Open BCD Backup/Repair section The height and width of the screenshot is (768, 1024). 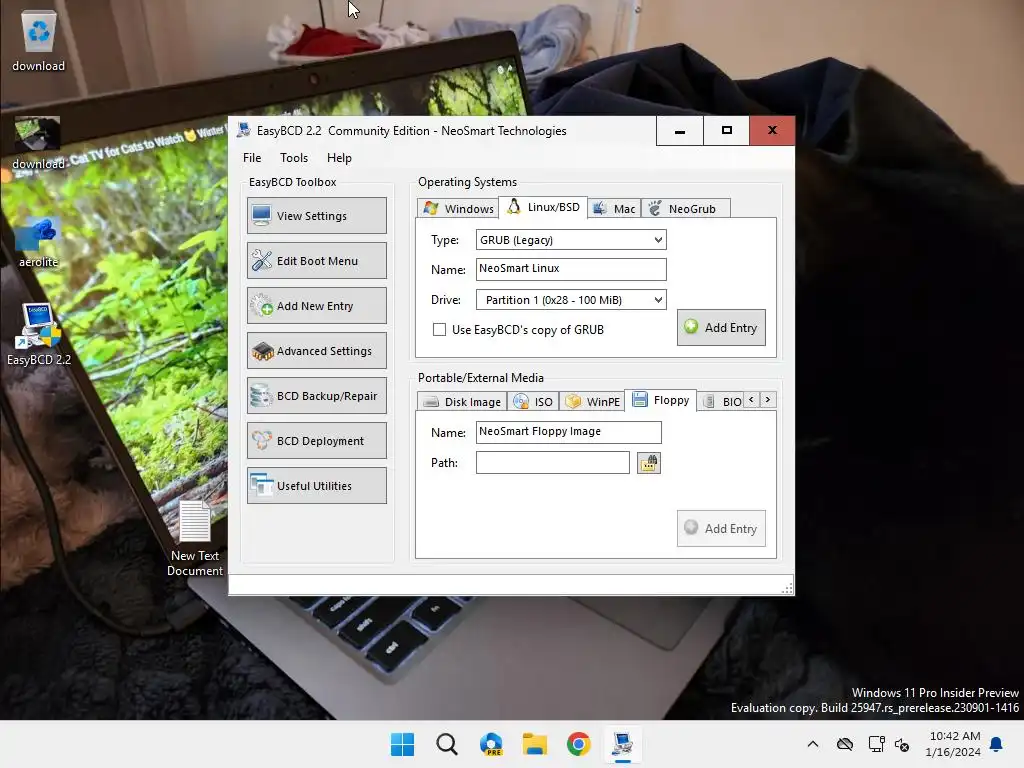317,396
